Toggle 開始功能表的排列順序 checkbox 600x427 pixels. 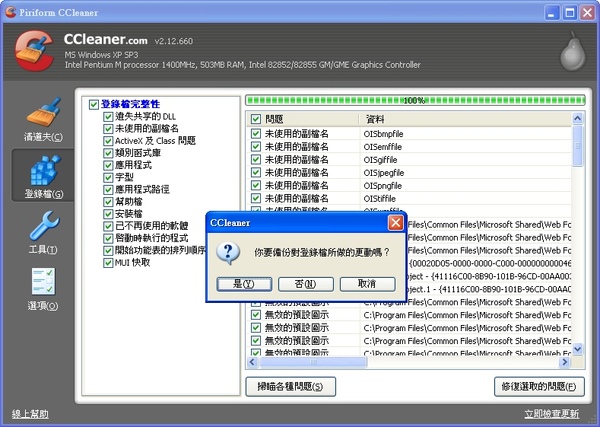pyautogui.click(x=108, y=251)
